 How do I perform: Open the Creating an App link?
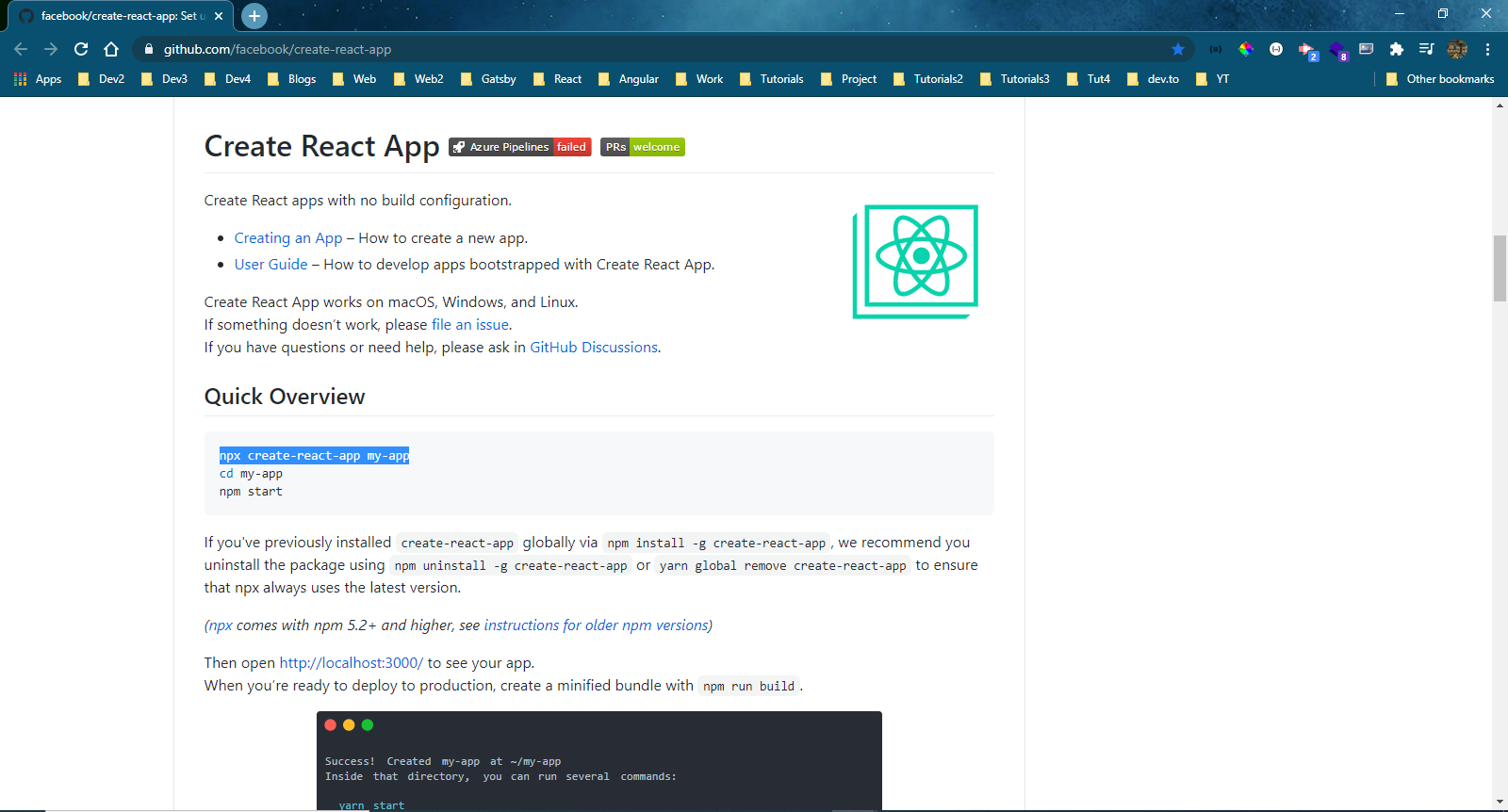288,238
